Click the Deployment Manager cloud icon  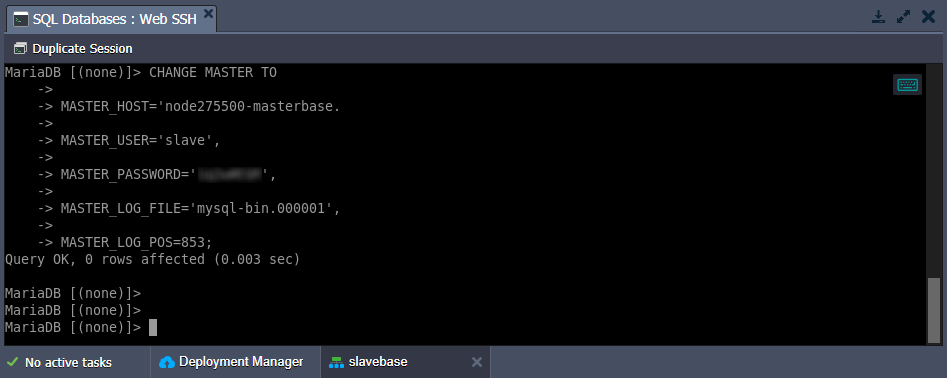tap(167, 362)
